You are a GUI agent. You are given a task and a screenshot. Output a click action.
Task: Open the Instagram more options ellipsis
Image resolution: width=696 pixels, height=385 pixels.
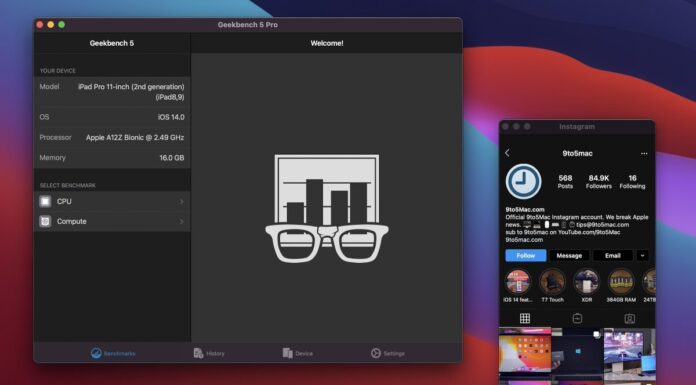(644, 154)
